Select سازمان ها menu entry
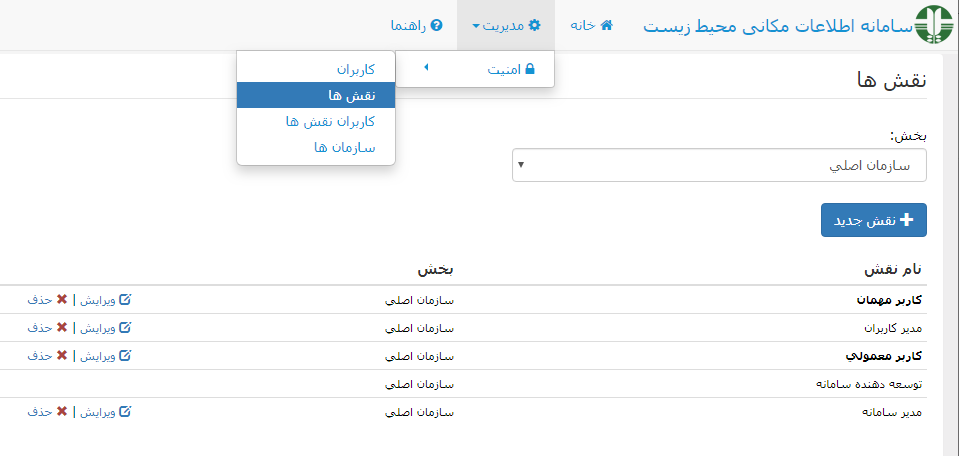 (x=316, y=147)
